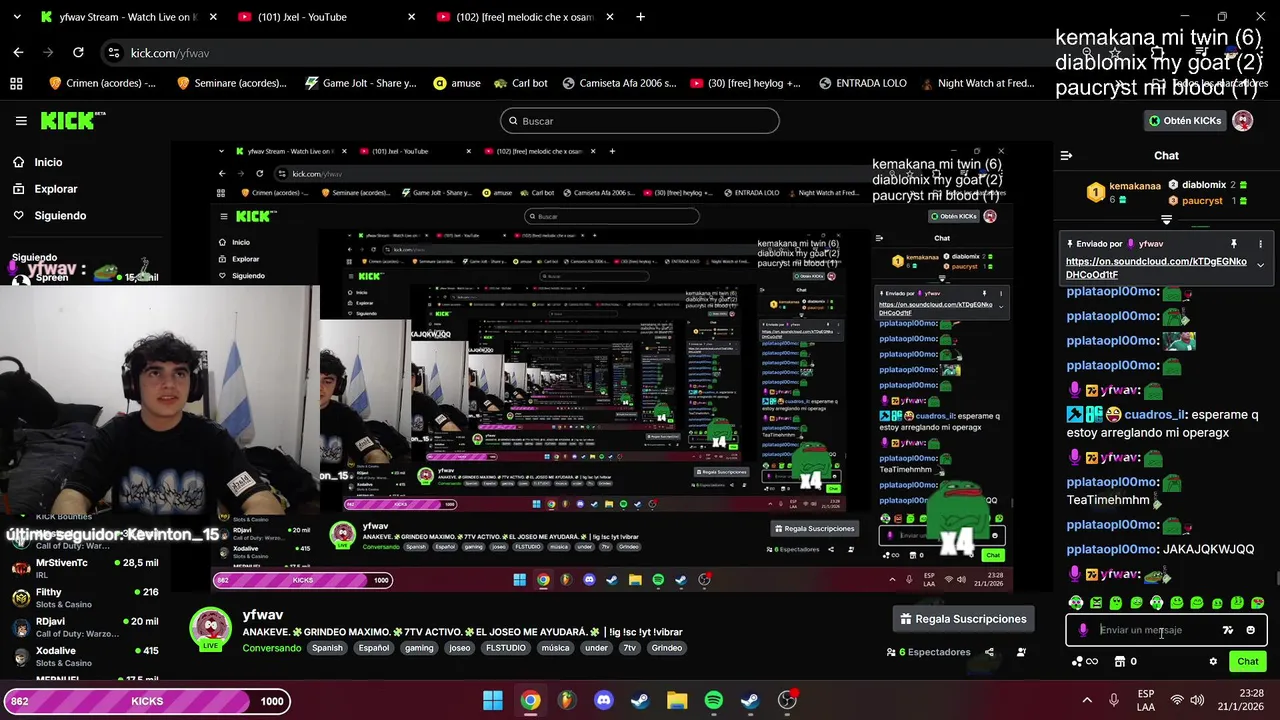Open ENTRADA LOLO bookmark
The height and width of the screenshot is (720, 1280).
[861, 83]
